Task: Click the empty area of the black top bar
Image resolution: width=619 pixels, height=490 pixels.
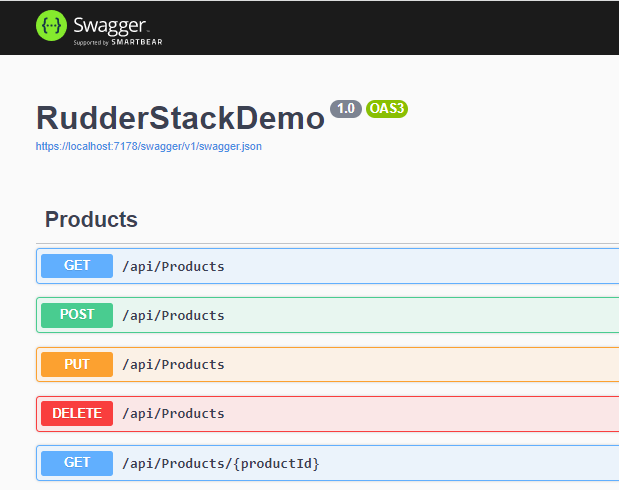Action: click(x=400, y=27)
